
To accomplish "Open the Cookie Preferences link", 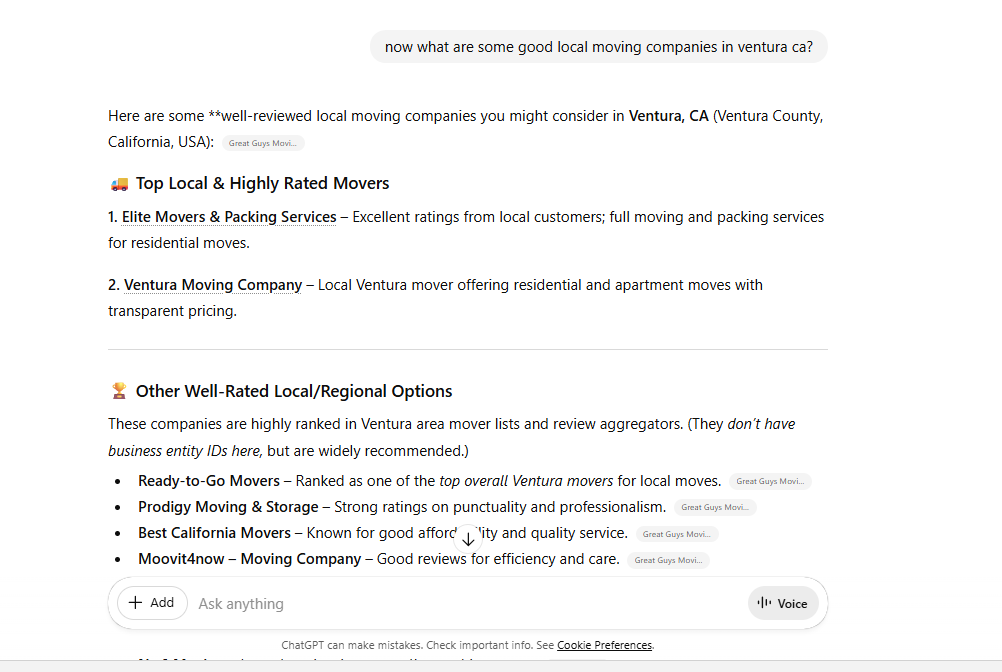I will pyautogui.click(x=604, y=645).
